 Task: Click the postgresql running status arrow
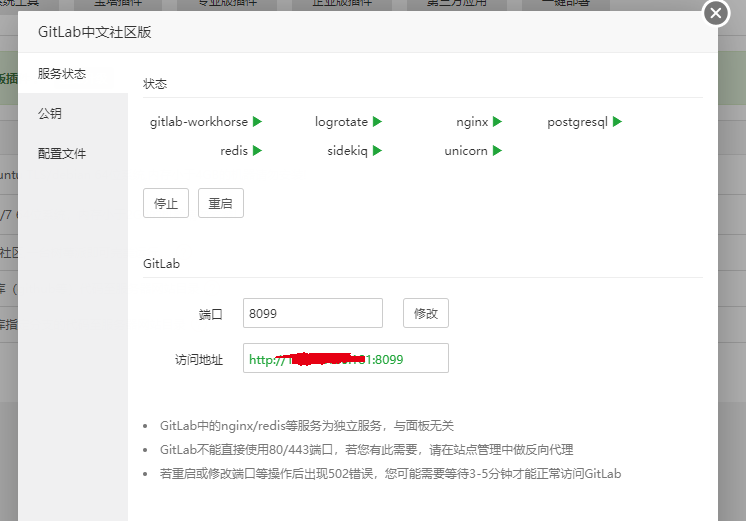(617, 122)
